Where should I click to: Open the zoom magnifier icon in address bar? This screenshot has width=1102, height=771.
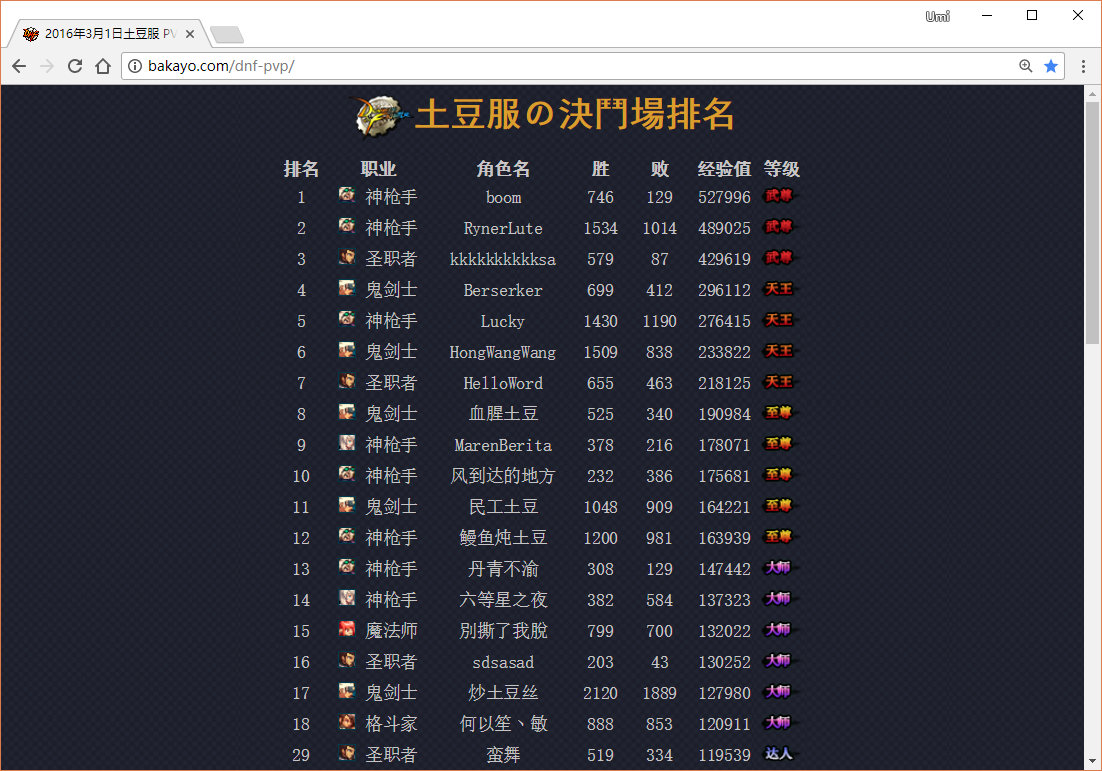coord(1025,66)
